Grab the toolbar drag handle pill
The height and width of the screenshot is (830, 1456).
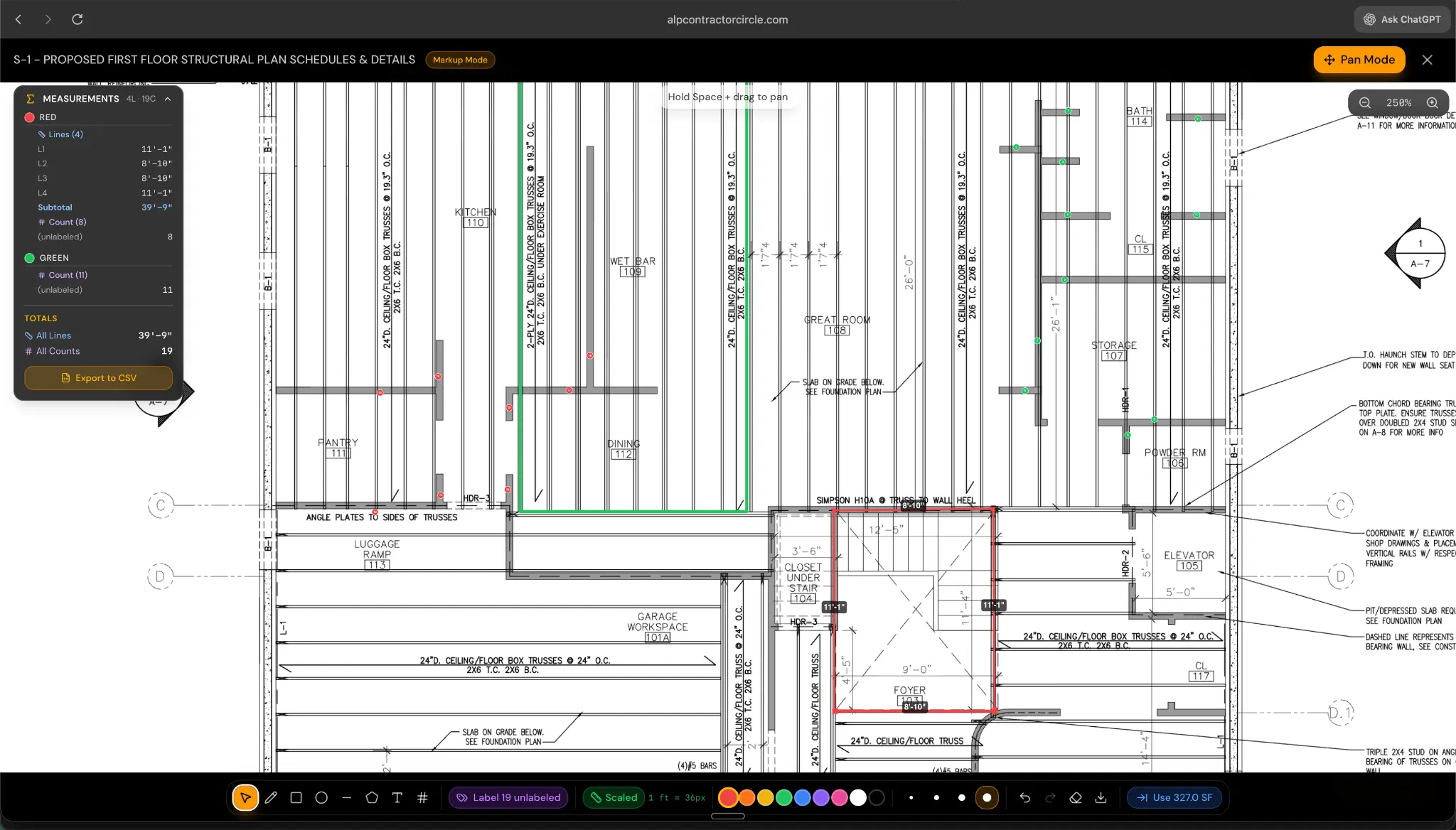[728, 816]
